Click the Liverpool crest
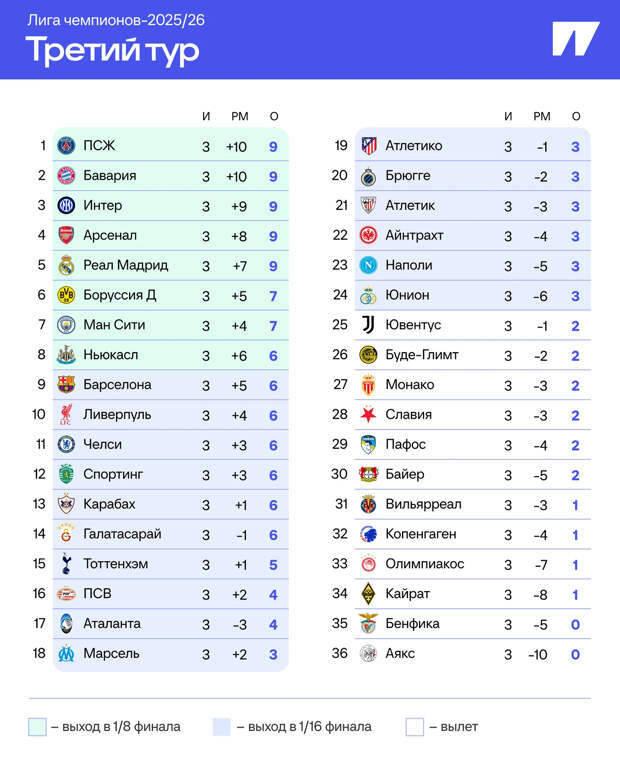 tap(66, 415)
